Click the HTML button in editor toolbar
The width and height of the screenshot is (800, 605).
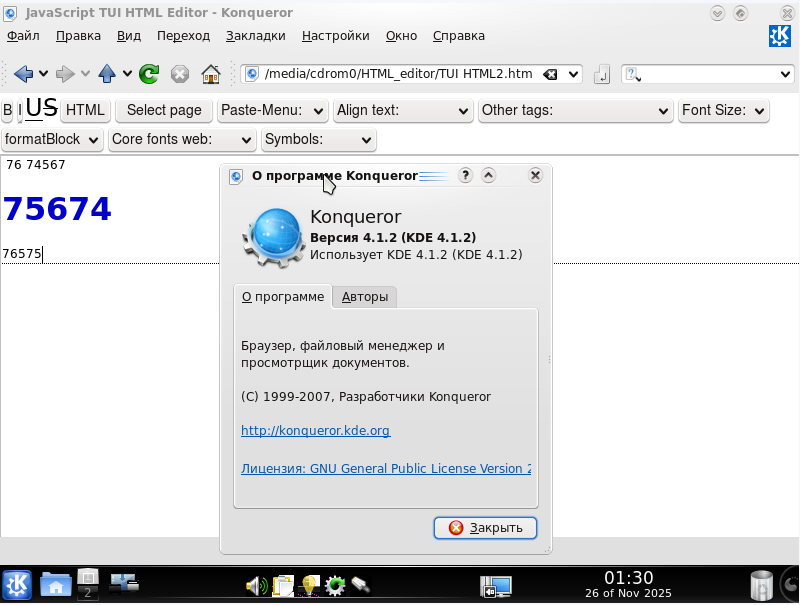(85, 110)
